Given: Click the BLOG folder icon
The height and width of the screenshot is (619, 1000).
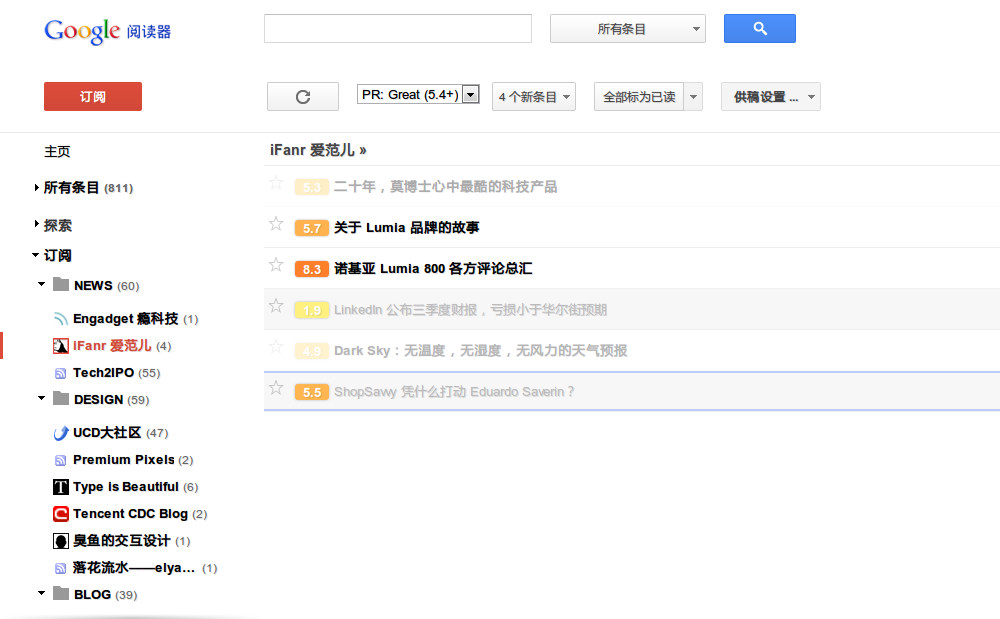Looking at the screenshot, I should pyautogui.click(x=61, y=594).
